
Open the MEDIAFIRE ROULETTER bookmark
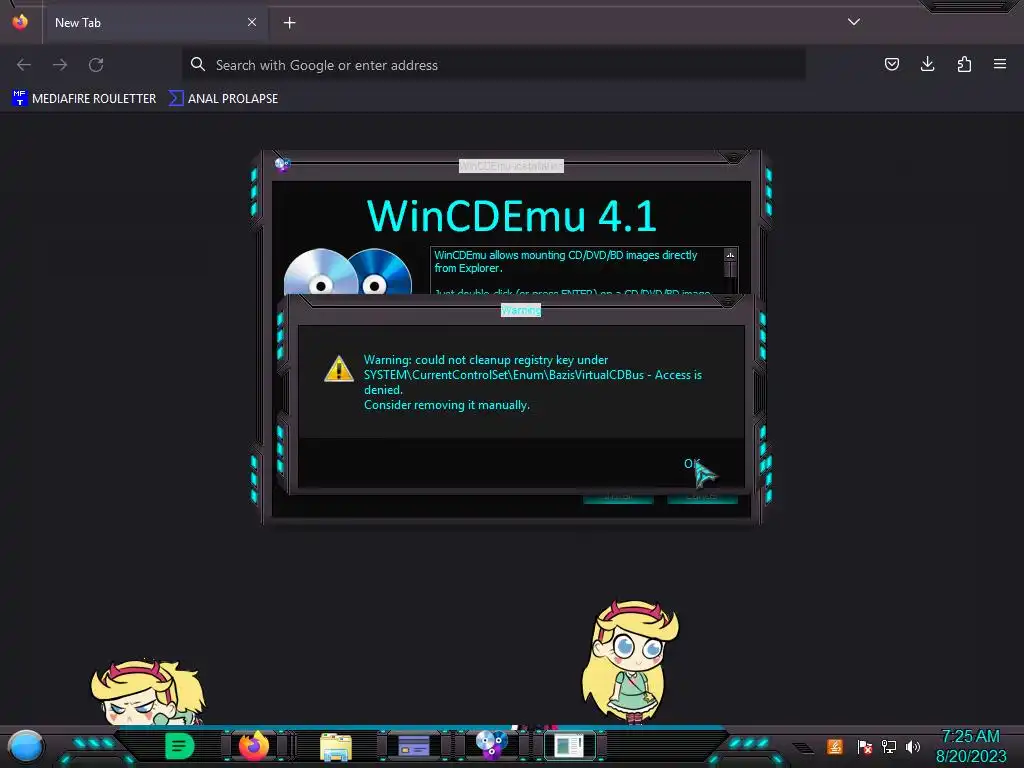point(84,99)
